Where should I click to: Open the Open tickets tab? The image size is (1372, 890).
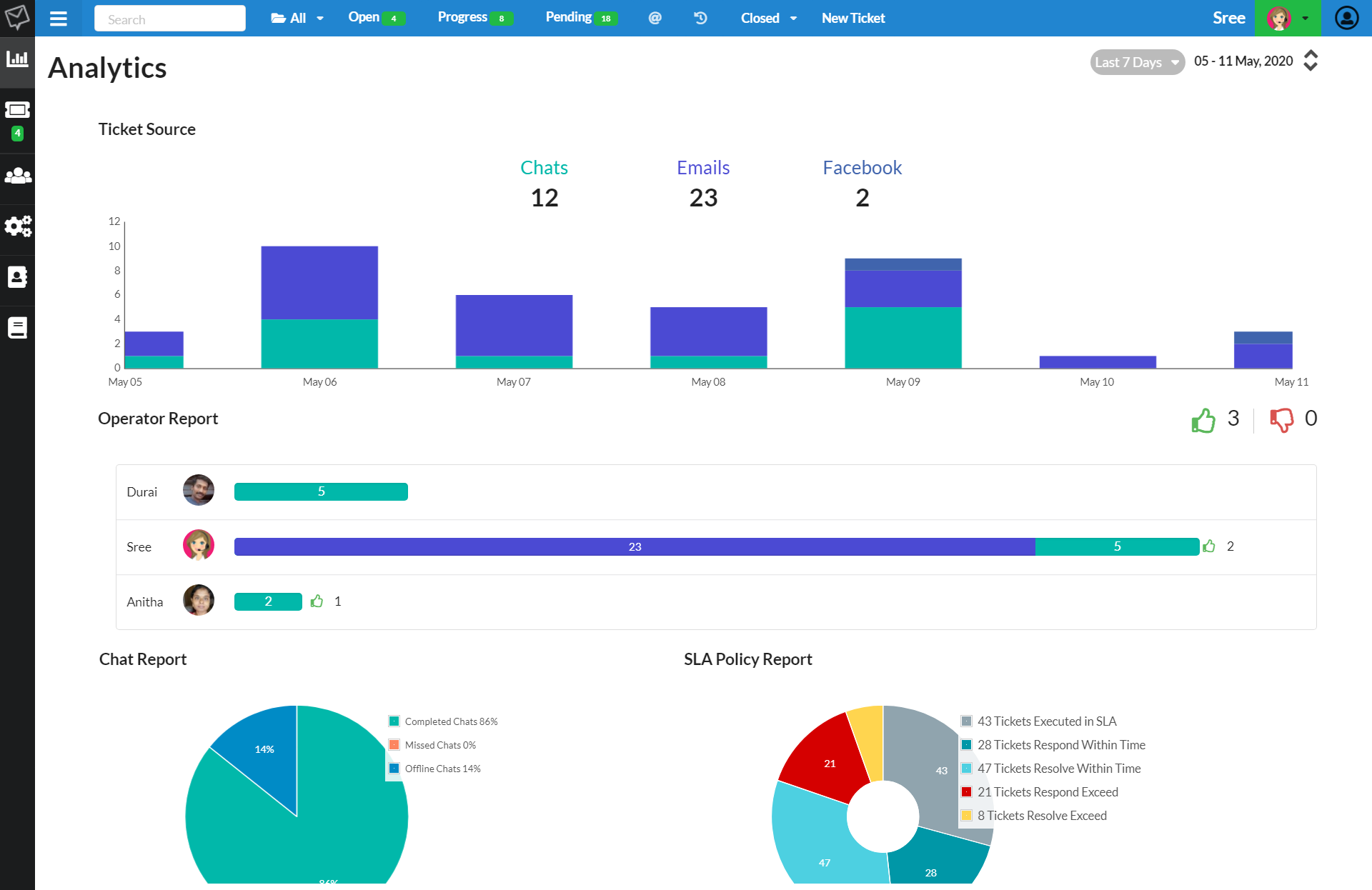click(x=377, y=17)
